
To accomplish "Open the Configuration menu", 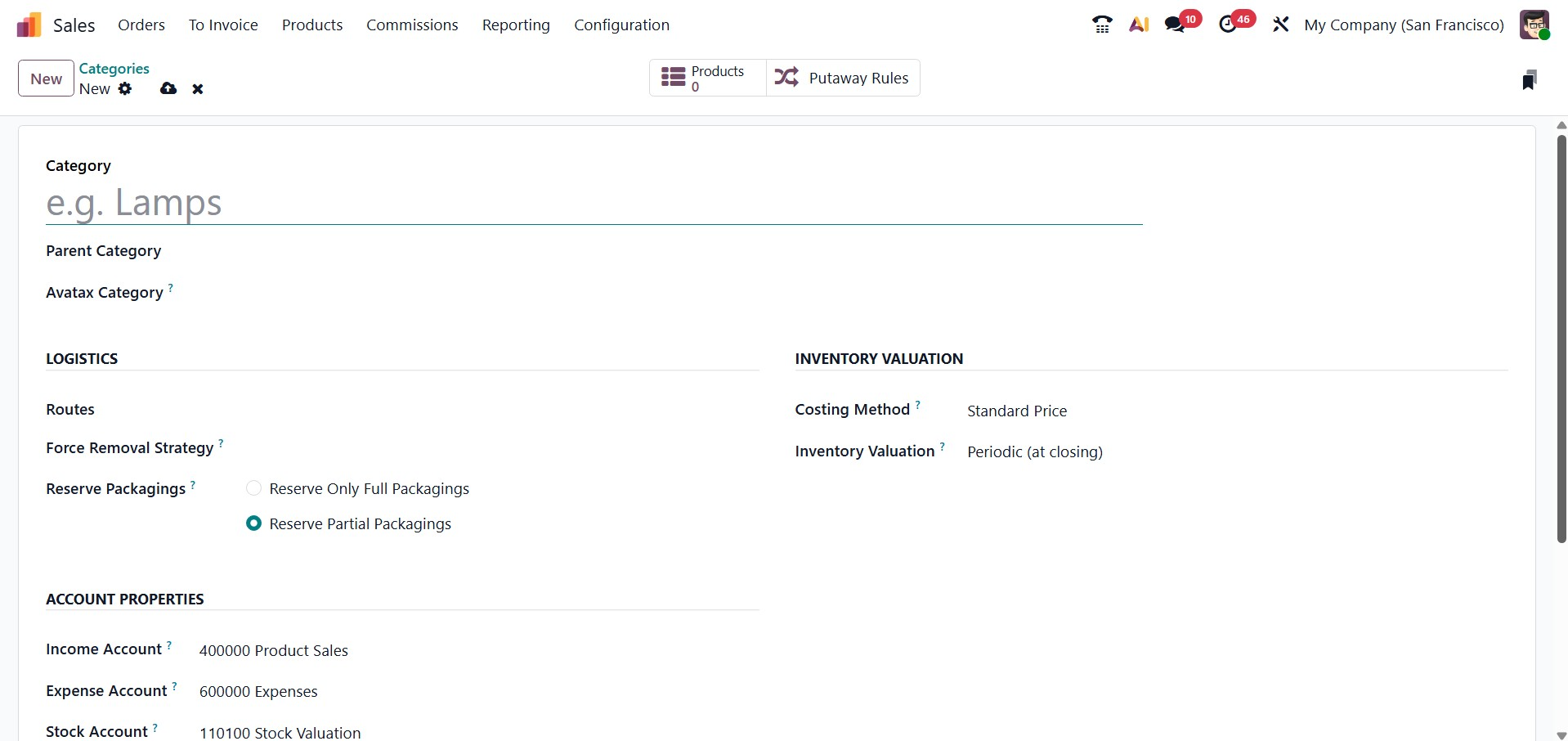I will (x=621, y=25).
